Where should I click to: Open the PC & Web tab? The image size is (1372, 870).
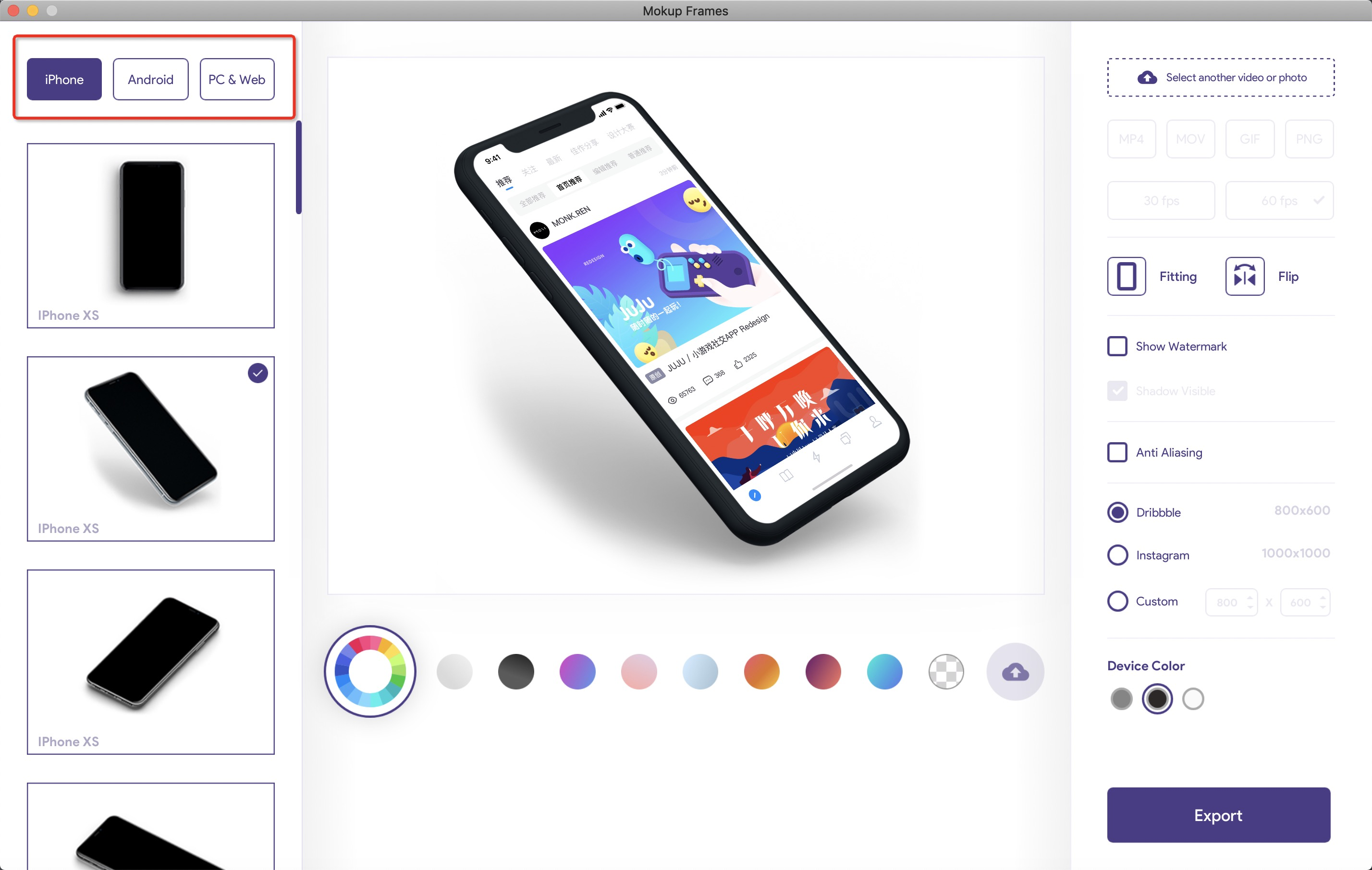click(237, 79)
